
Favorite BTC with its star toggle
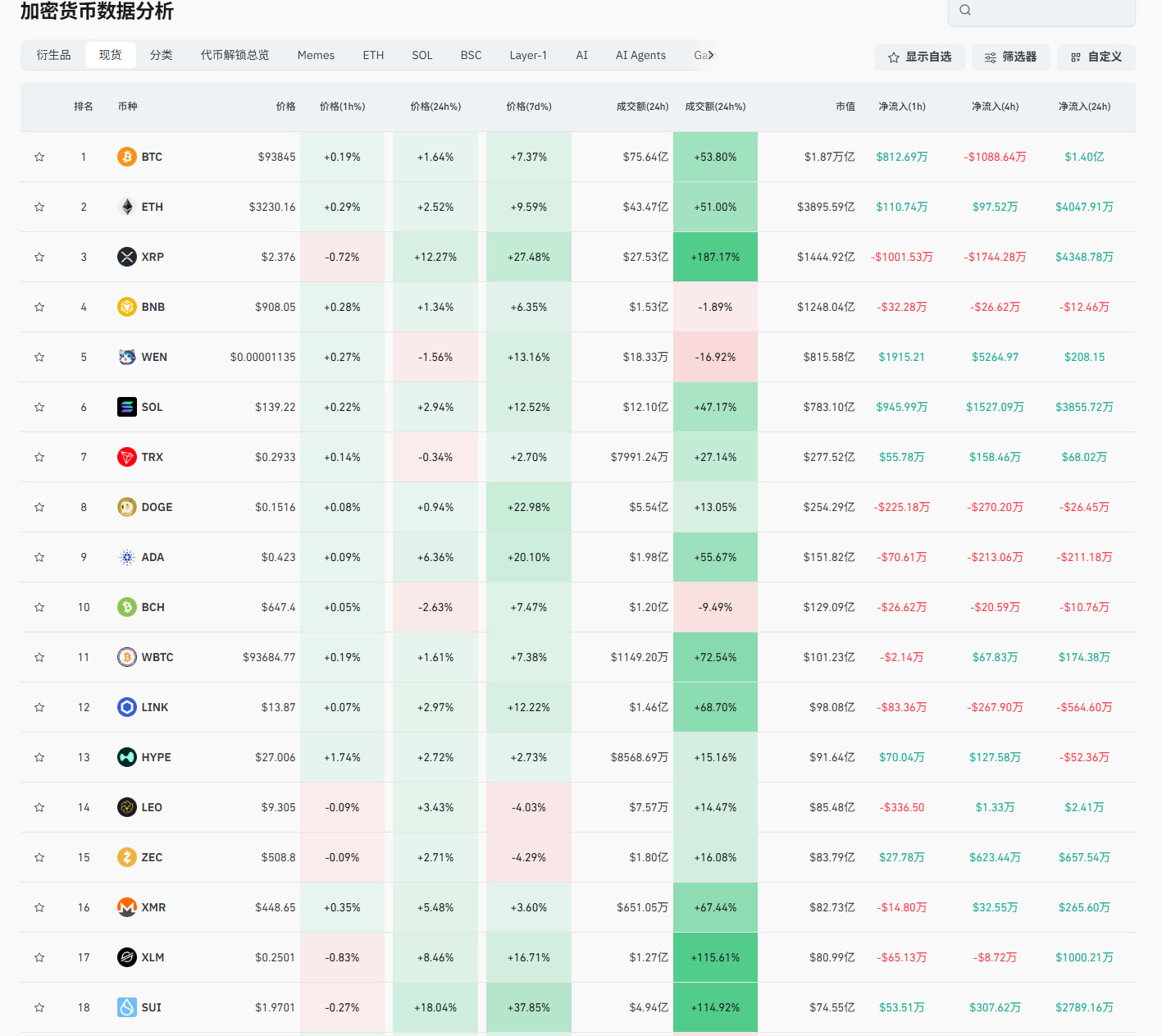[39, 157]
